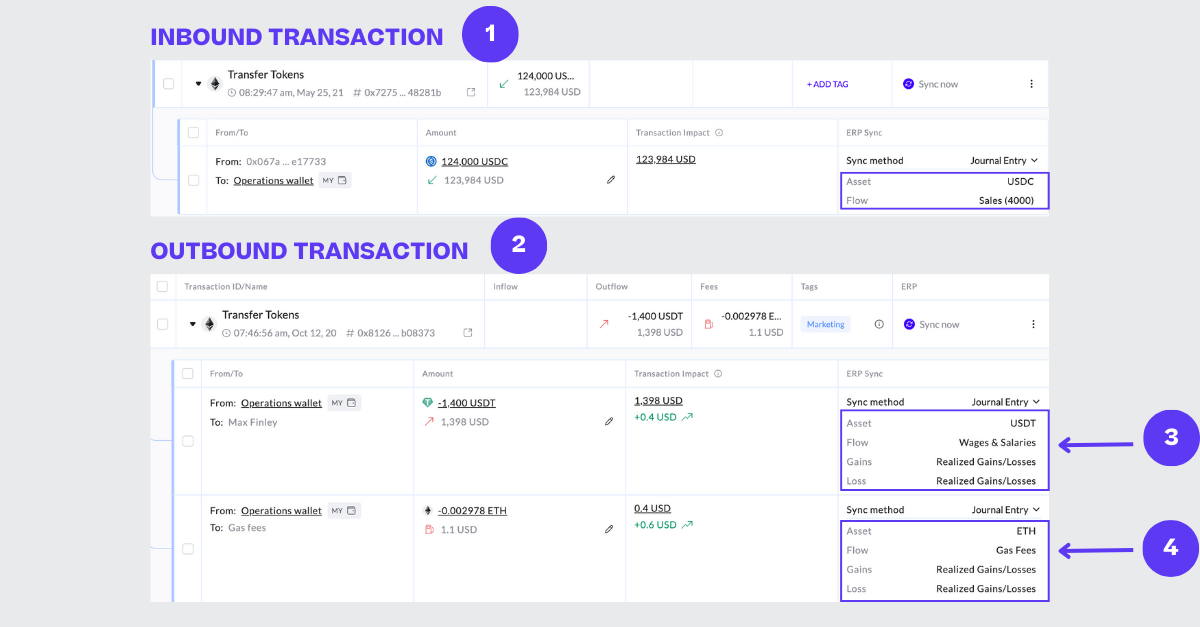Open Journal Entry dropdown in the ETH row
The image size is (1200, 627).
tap(1006, 510)
